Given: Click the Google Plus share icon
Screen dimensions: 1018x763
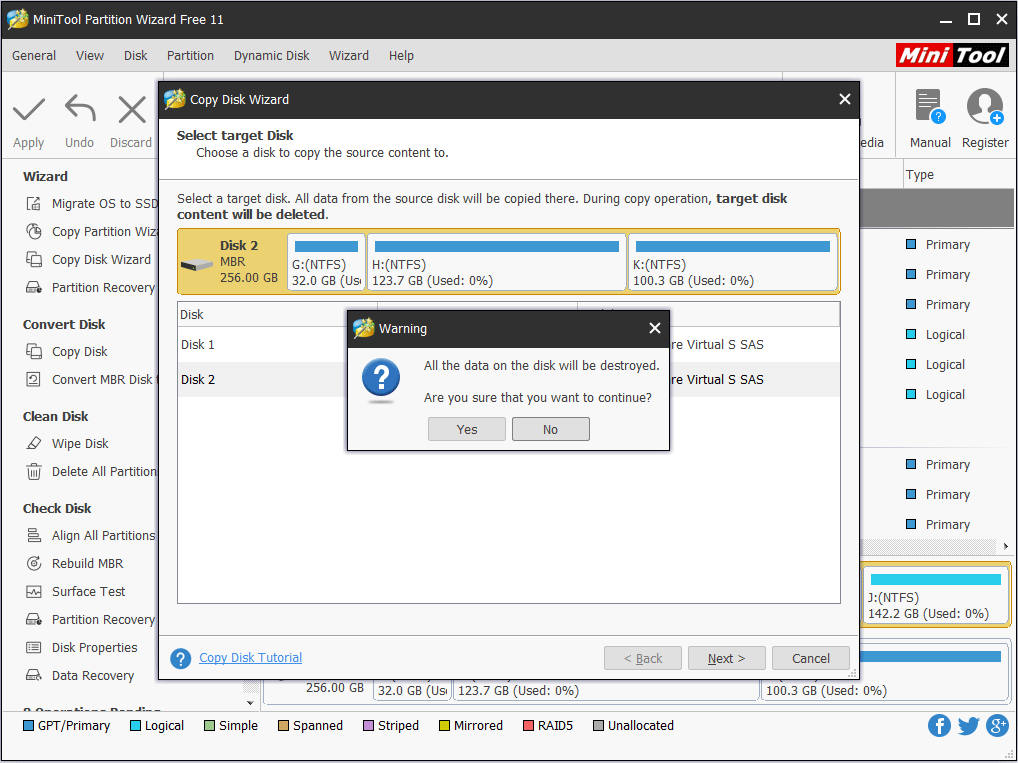Looking at the screenshot, I should [x=997, y=725].
